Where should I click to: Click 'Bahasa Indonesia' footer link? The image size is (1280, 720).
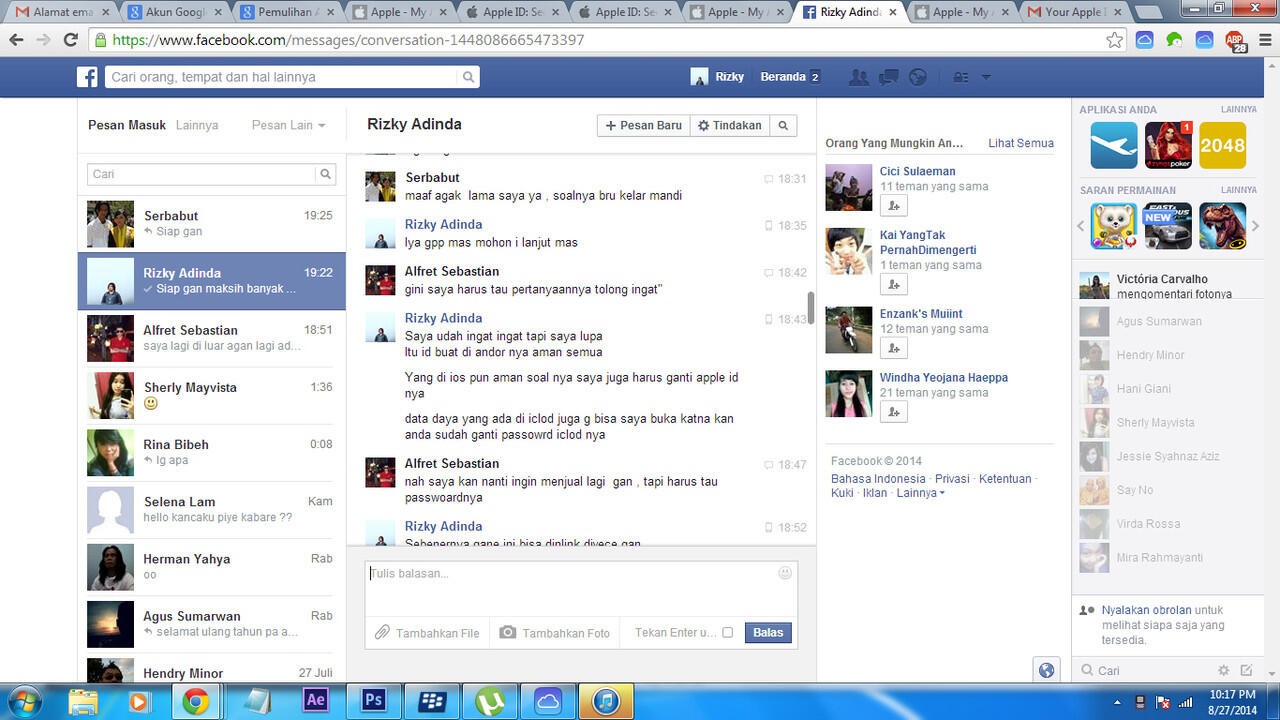coord(878,479)
